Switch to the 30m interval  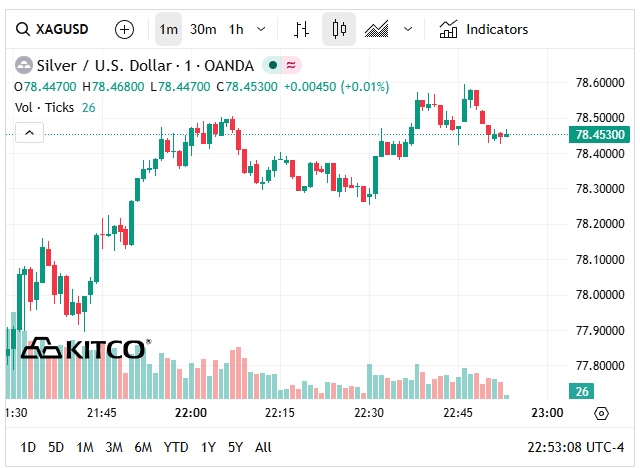[x=203, y=29]
